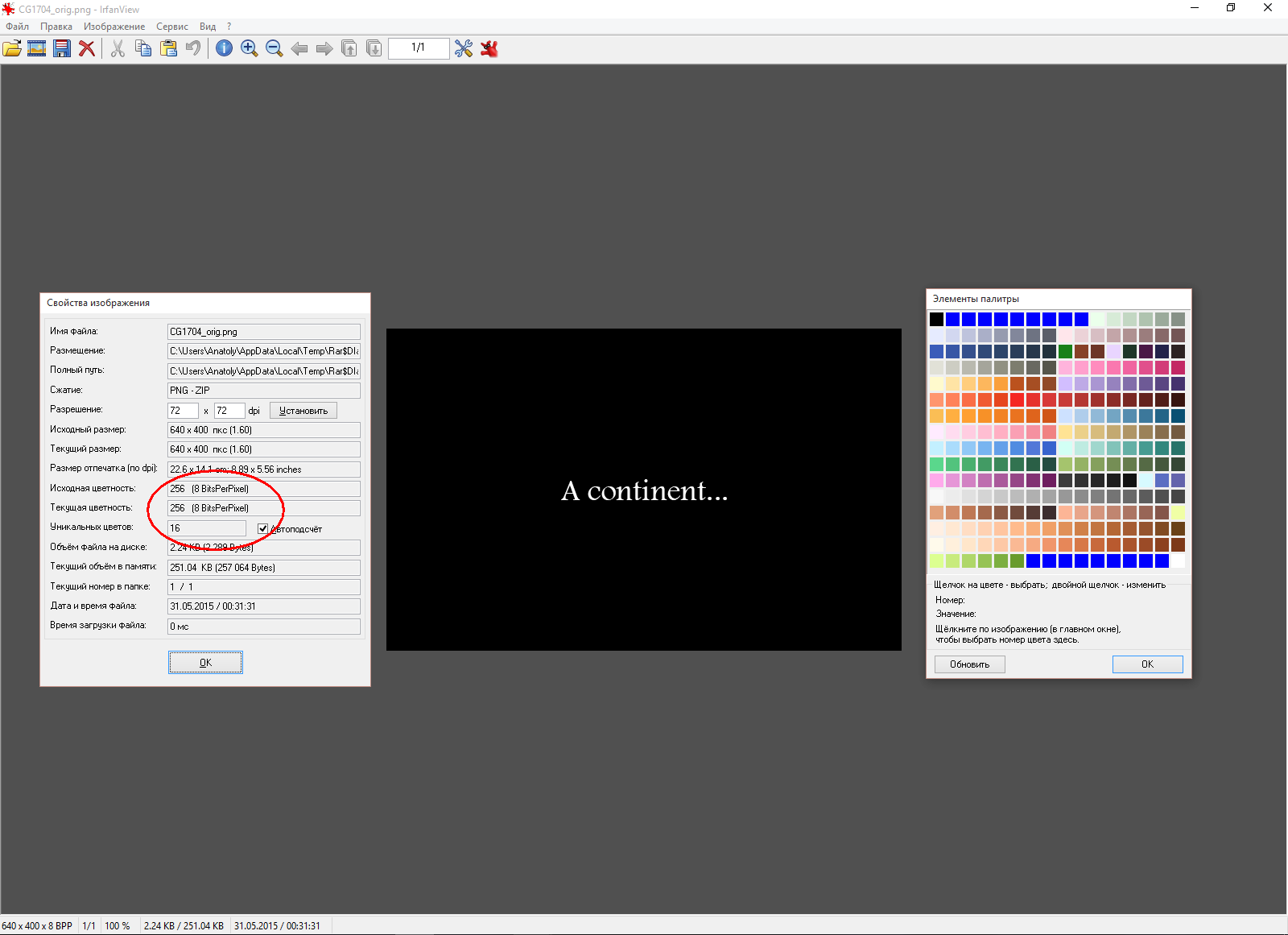Click OK in Элементы палитры dialog
The height and width of the screenshot is (935, 1288).
tap(1147, 664)
